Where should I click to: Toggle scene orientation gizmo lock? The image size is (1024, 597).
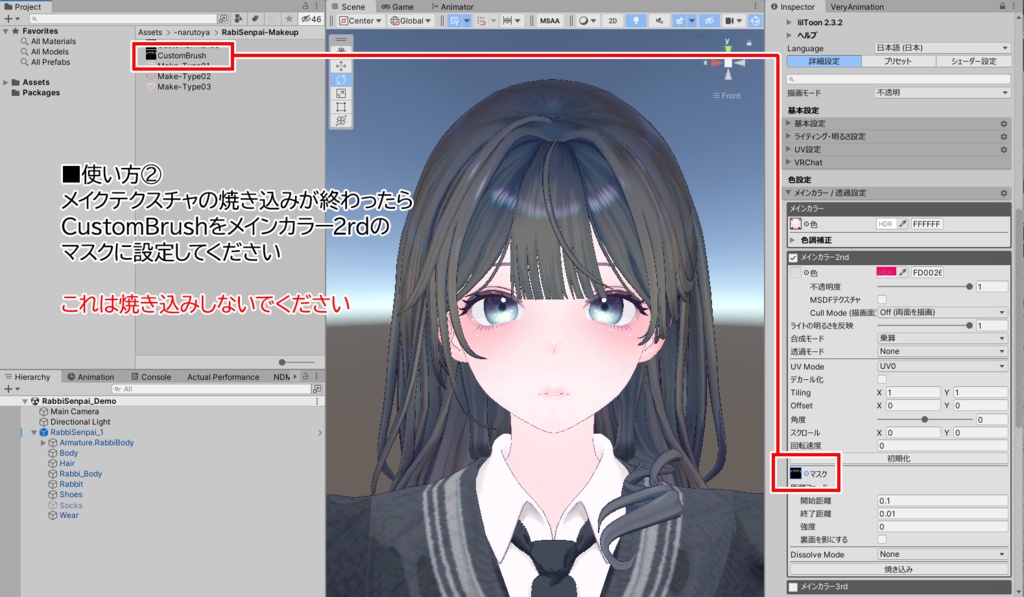749,43
